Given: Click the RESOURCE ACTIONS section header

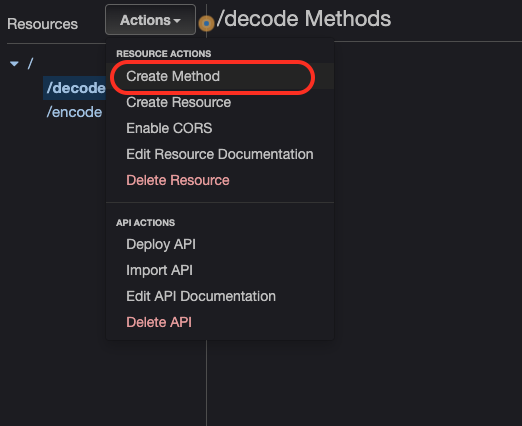Looking at the screenshot, I should pyautogui.click(x=164, y=54).
